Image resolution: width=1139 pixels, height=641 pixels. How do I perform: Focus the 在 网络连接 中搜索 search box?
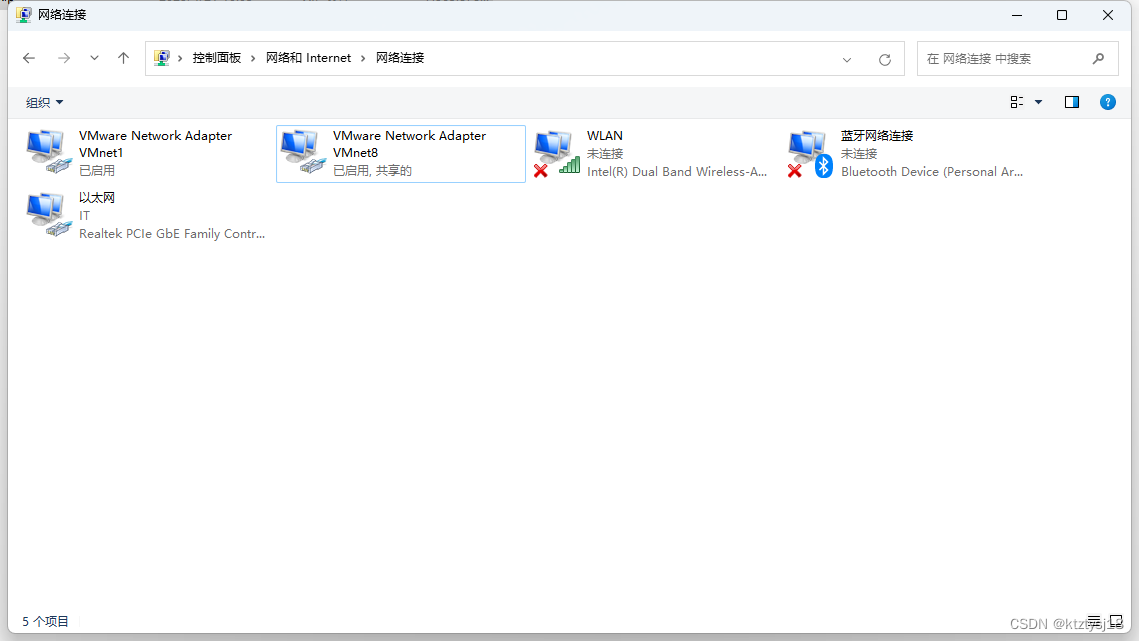pyautogui.click(x=1017, y=59)
